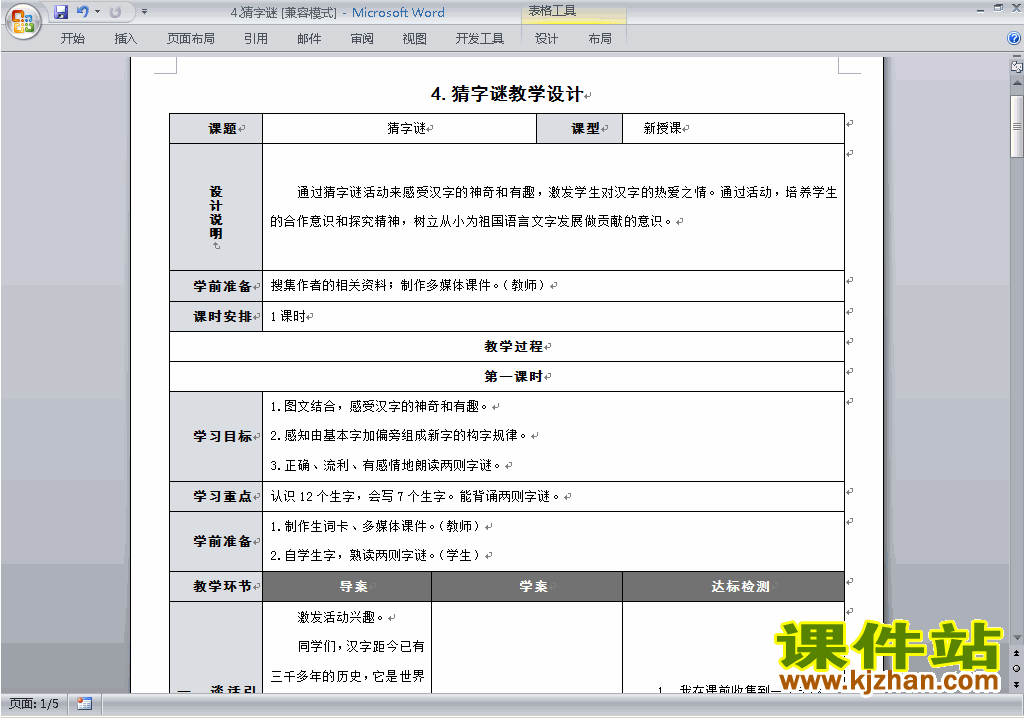
Task: Switch to the 开始 ribbon tab
Action: tap(72, 39)
